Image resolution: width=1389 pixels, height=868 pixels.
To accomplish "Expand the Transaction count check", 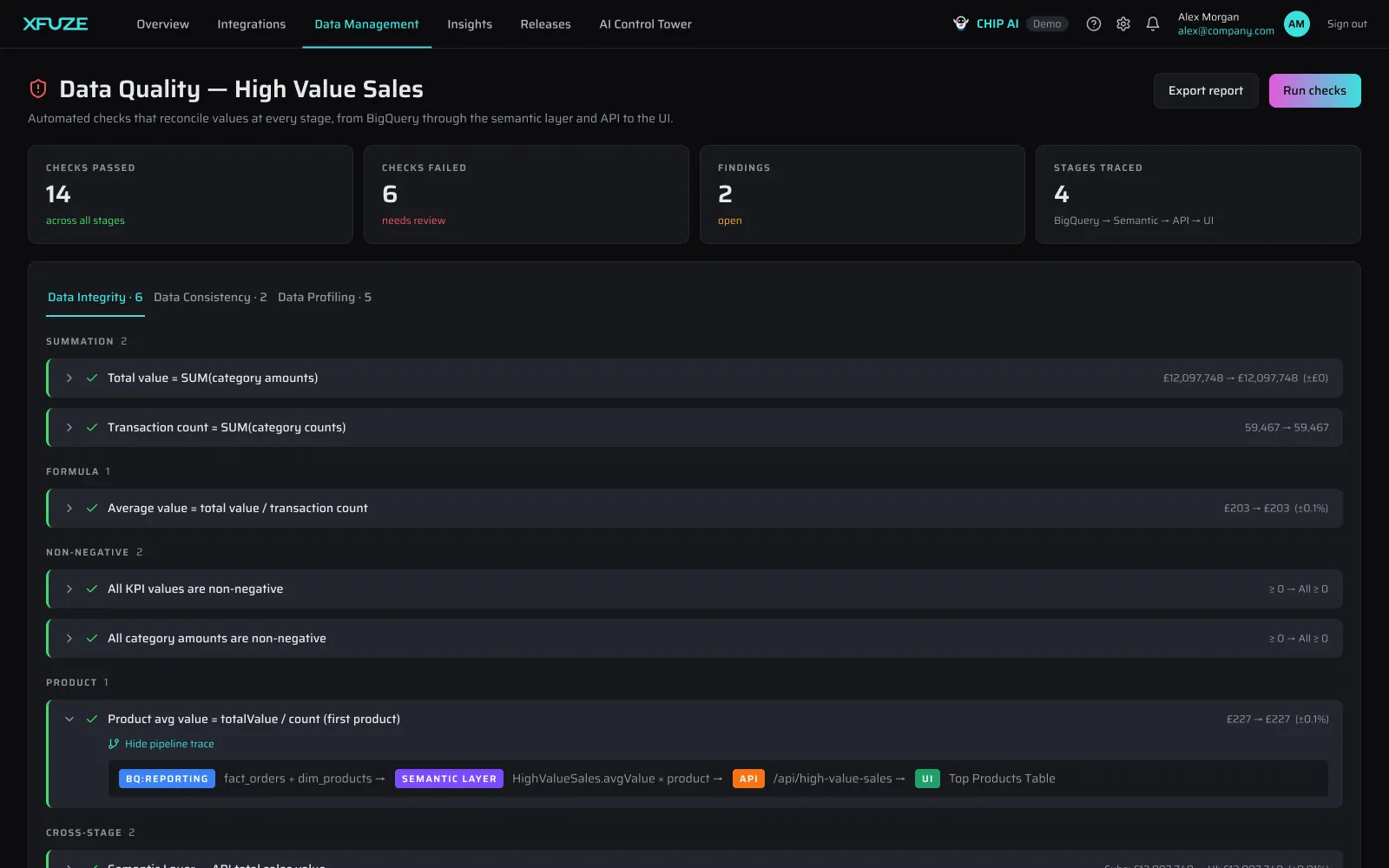I will coord(69,427).
